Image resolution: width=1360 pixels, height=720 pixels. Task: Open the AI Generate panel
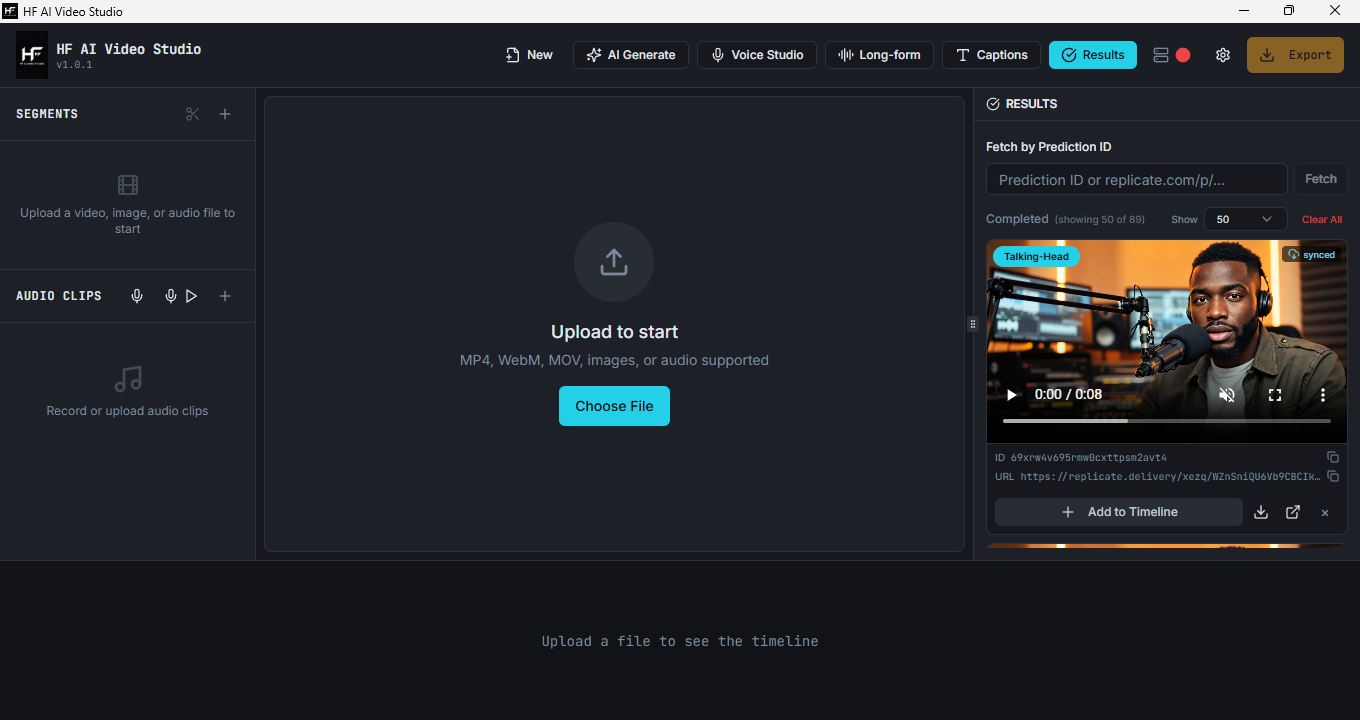click(x=631, y=55)
